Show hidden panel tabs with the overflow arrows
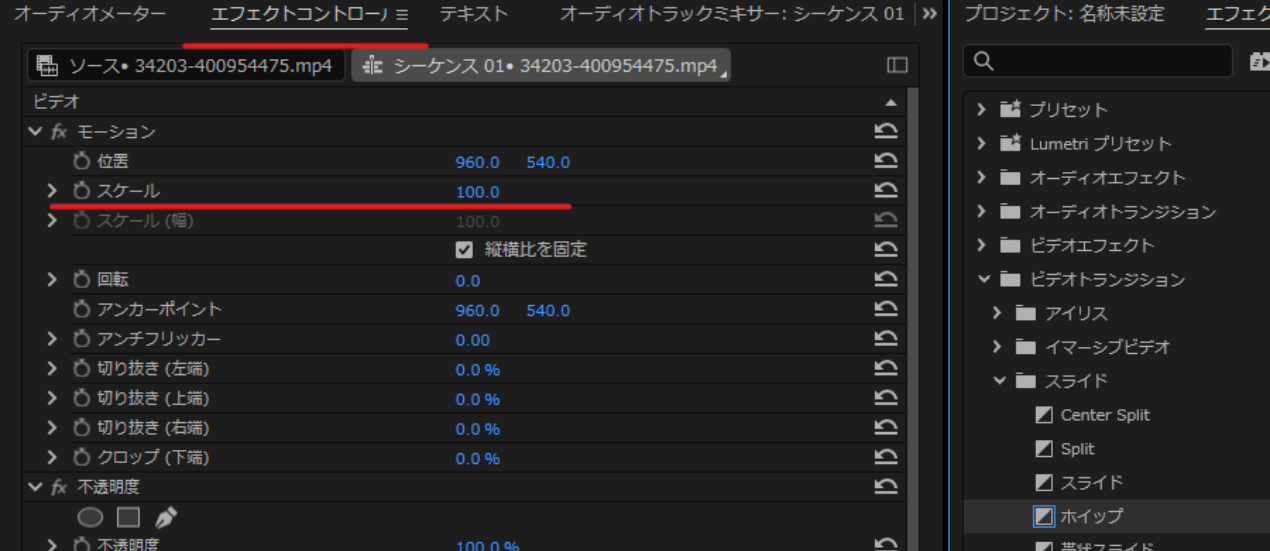The image size is (1270, 551). point(929,14)
